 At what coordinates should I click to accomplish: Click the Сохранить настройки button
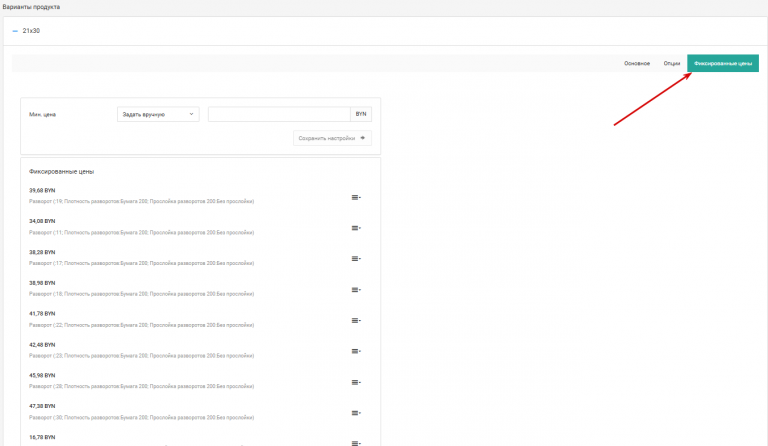[332, 138]
